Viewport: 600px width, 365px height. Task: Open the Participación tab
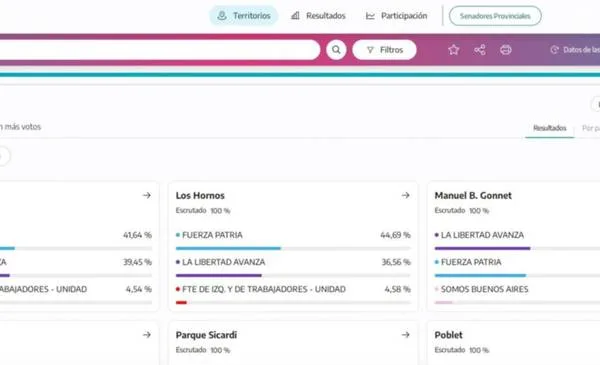point(396,16)
